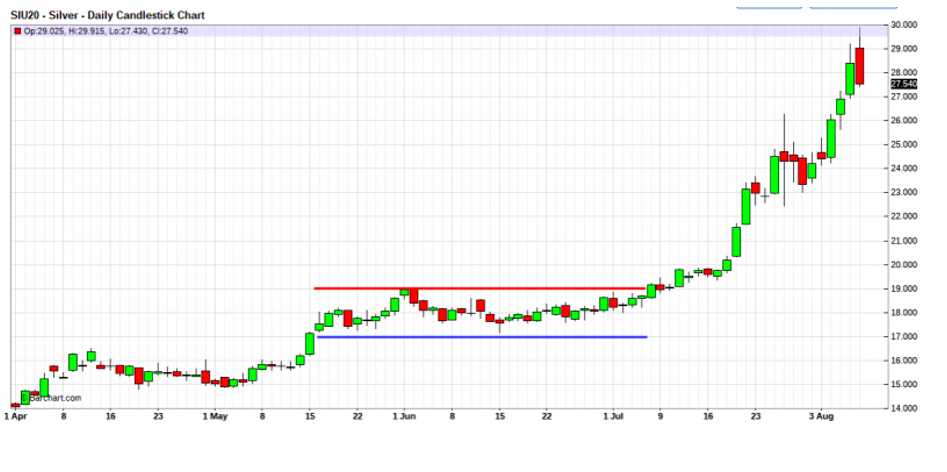
Task: Click the 19.000 price axis label
Action: point(904,289)
